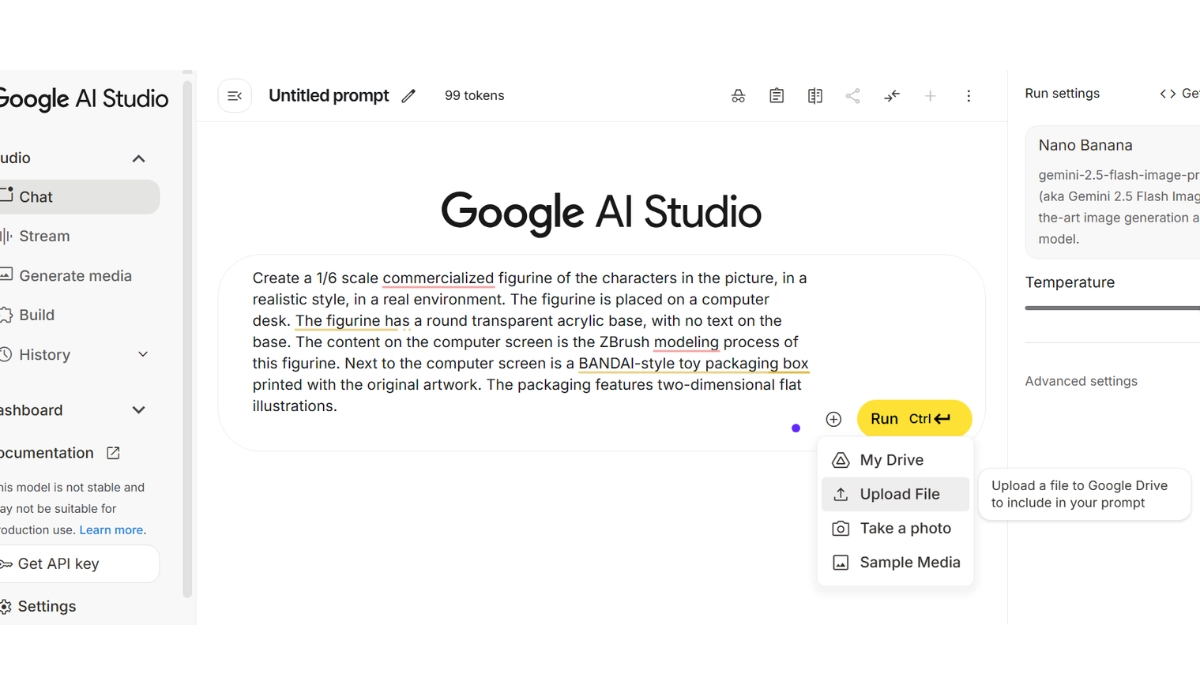The image size is (1200, 700).
Task: Select Stream mode in the sidebar
Action: tap(45, 236)
